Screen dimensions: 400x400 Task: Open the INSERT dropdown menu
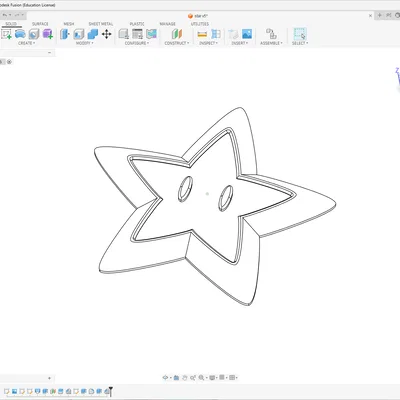click(x=240, y=43)
